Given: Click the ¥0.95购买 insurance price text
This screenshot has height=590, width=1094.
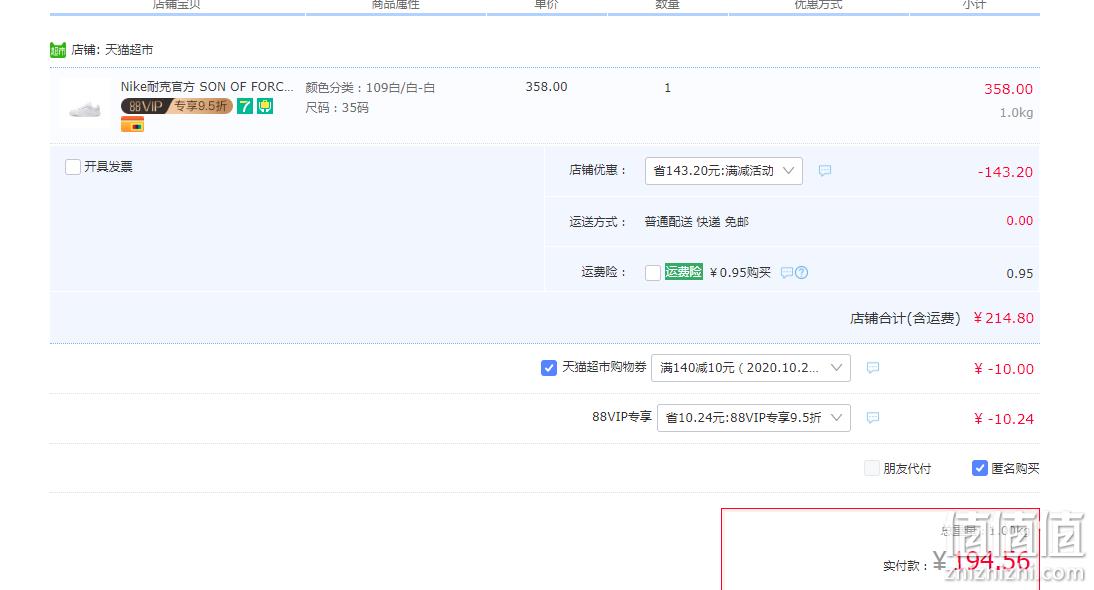Looking at the screenshot, I should point(740,273).
